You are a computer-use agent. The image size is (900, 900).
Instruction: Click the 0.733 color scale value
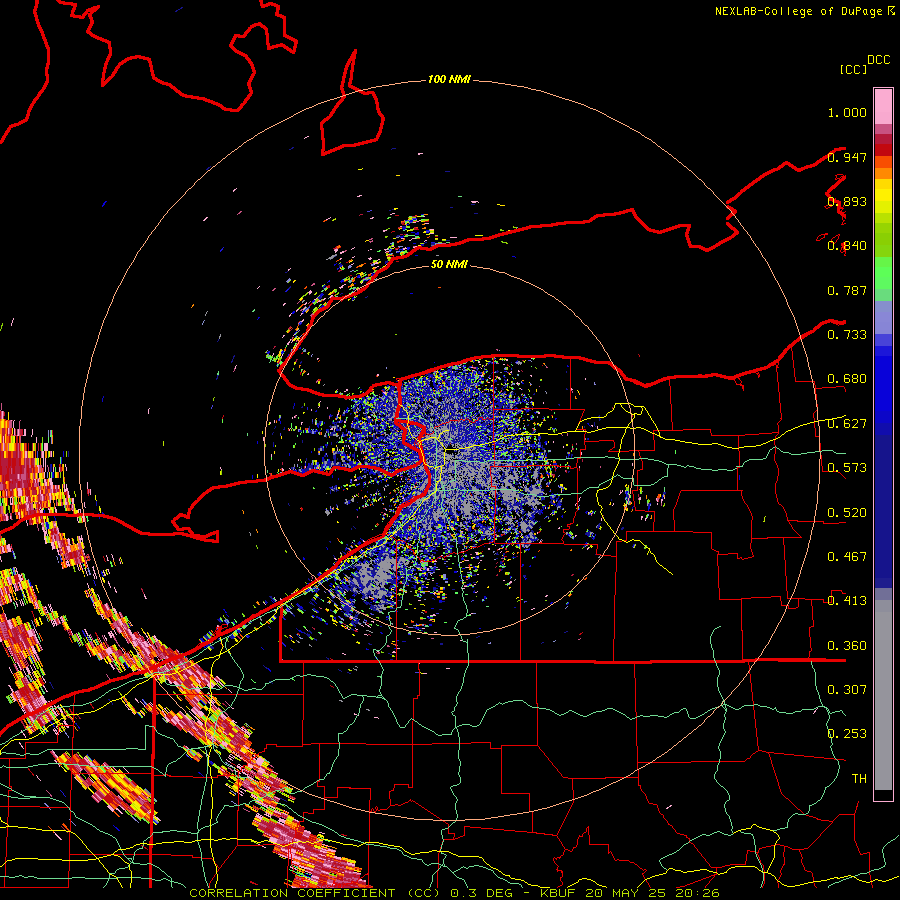[847, 335]
